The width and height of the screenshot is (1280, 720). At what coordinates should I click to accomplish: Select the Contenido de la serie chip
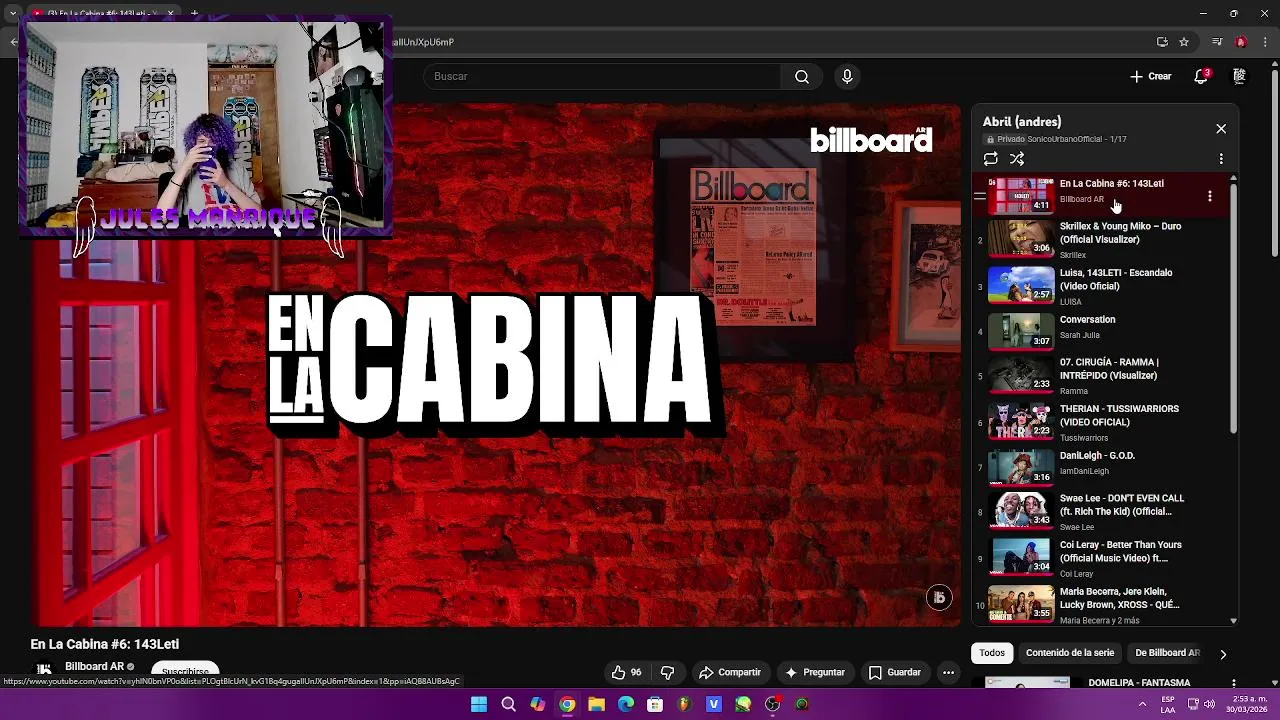(x=1069, y=653)
